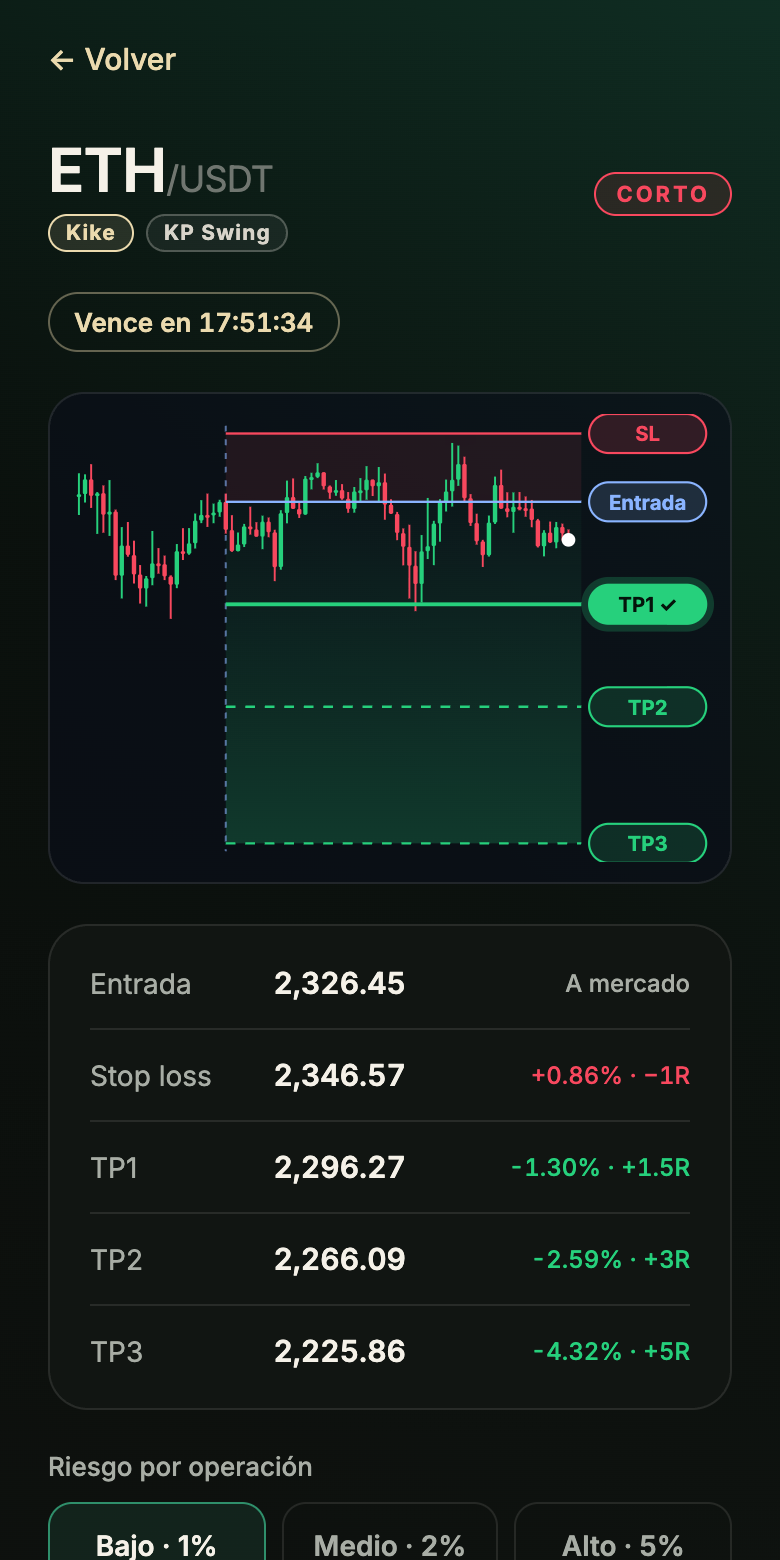The height and width of the screenshot is (1560, 780).
Task: Click the red stop loss line
Action: tap(403, 434)
